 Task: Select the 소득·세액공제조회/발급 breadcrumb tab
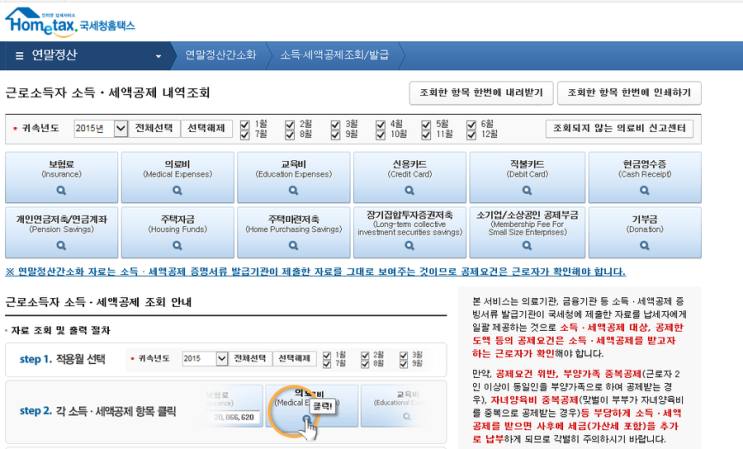335,55
